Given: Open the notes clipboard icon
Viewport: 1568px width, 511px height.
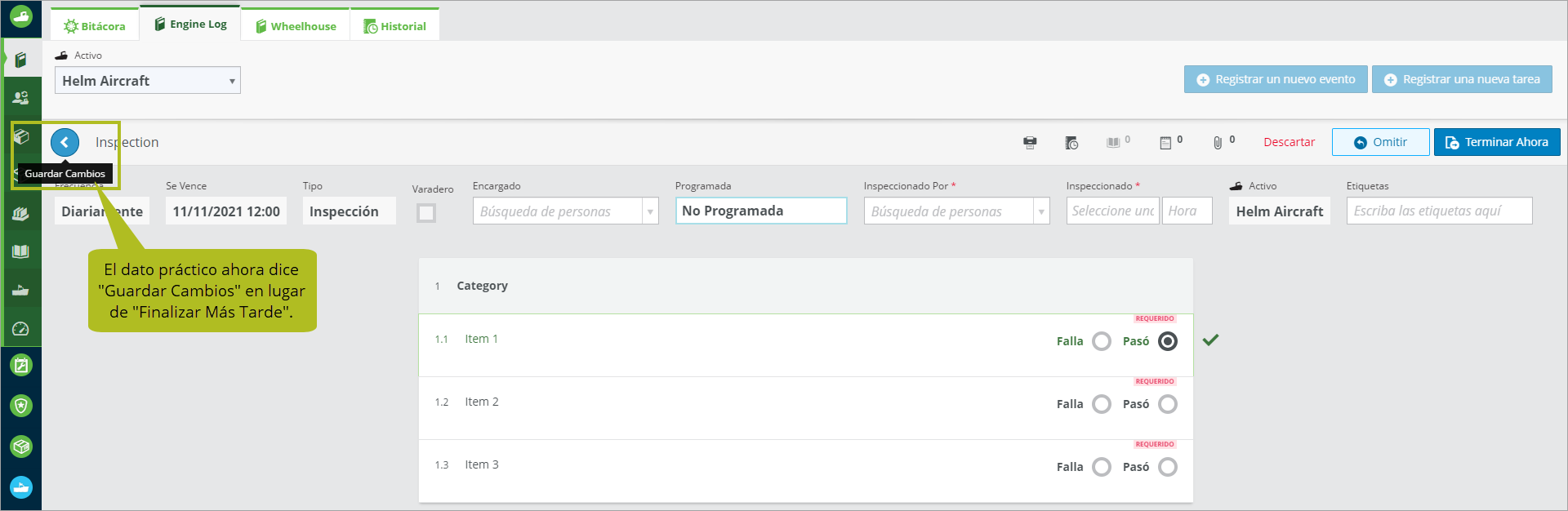Looking at the screenshot, I should click(1165, 143).
